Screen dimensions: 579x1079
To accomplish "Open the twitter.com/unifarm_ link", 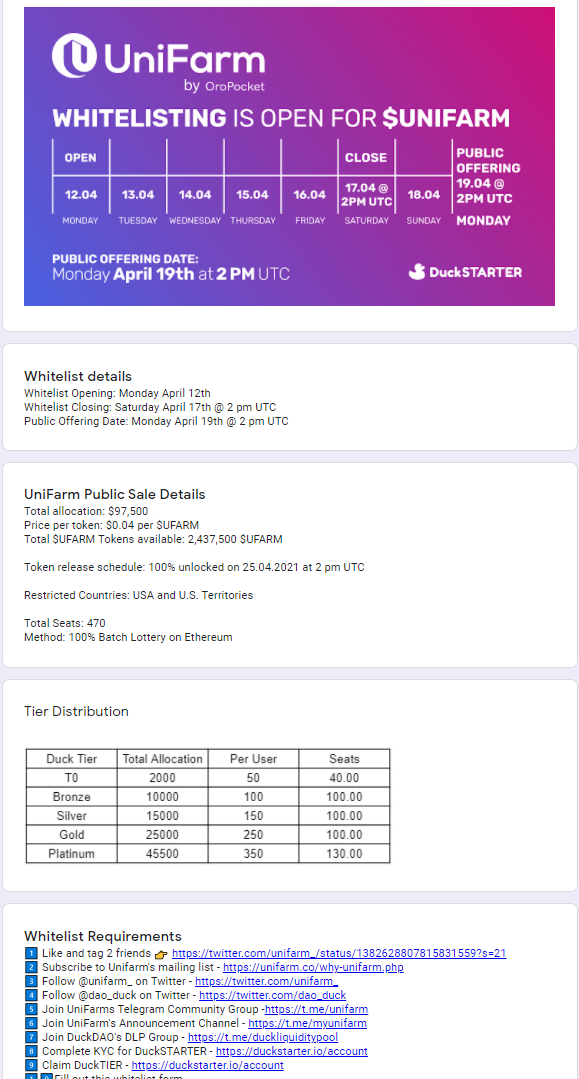I will 266,981.
